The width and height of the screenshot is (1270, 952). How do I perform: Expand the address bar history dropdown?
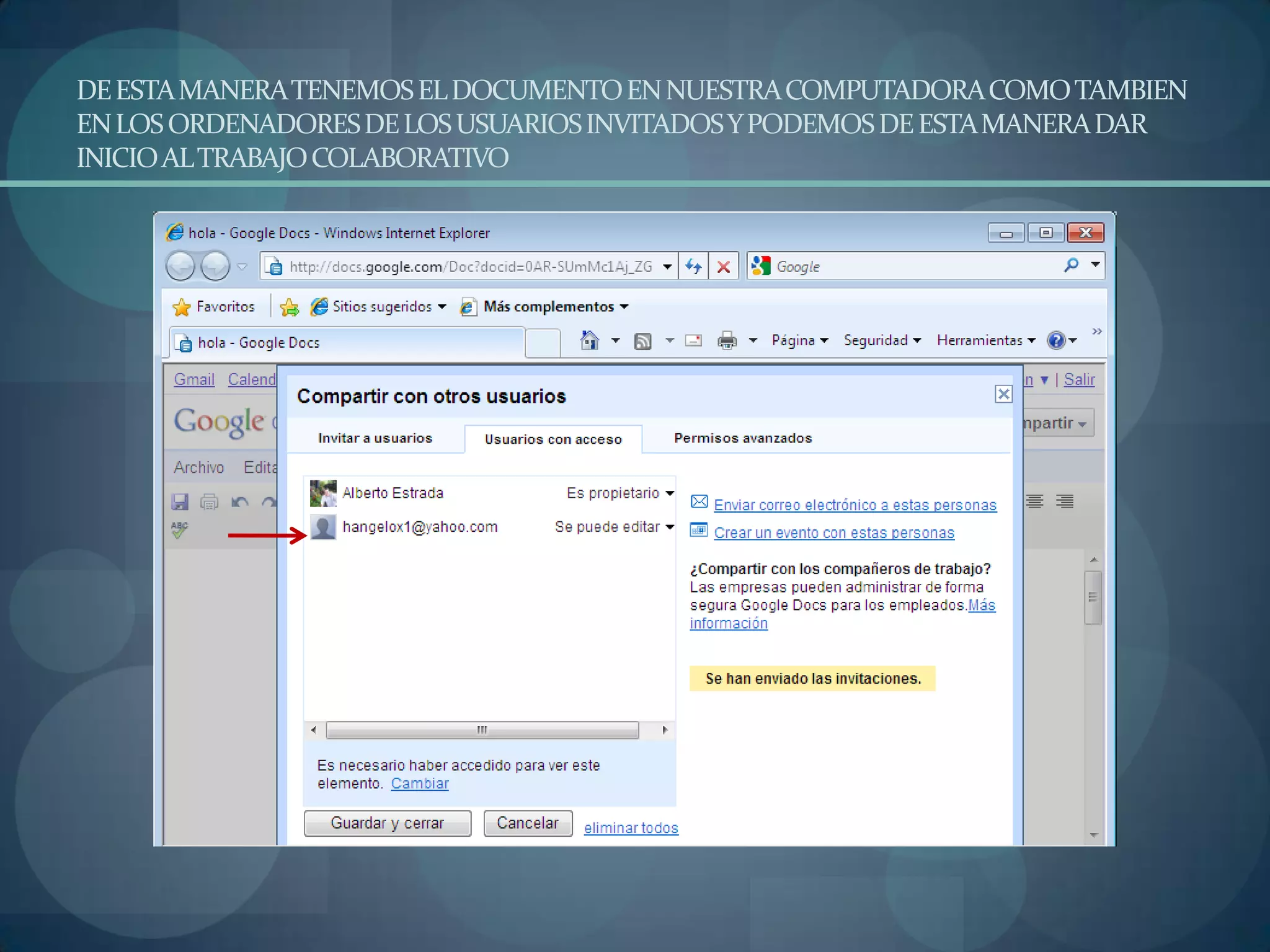click(667, 267)
